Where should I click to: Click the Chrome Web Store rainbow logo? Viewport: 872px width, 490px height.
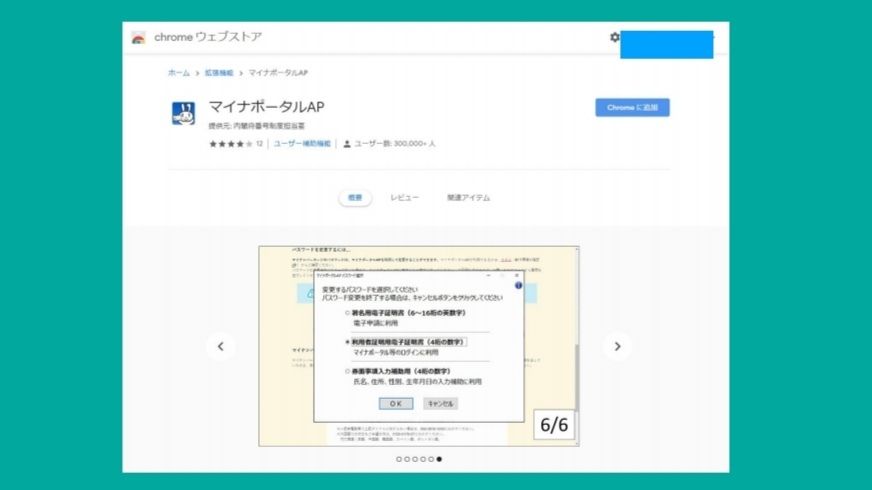138,38
